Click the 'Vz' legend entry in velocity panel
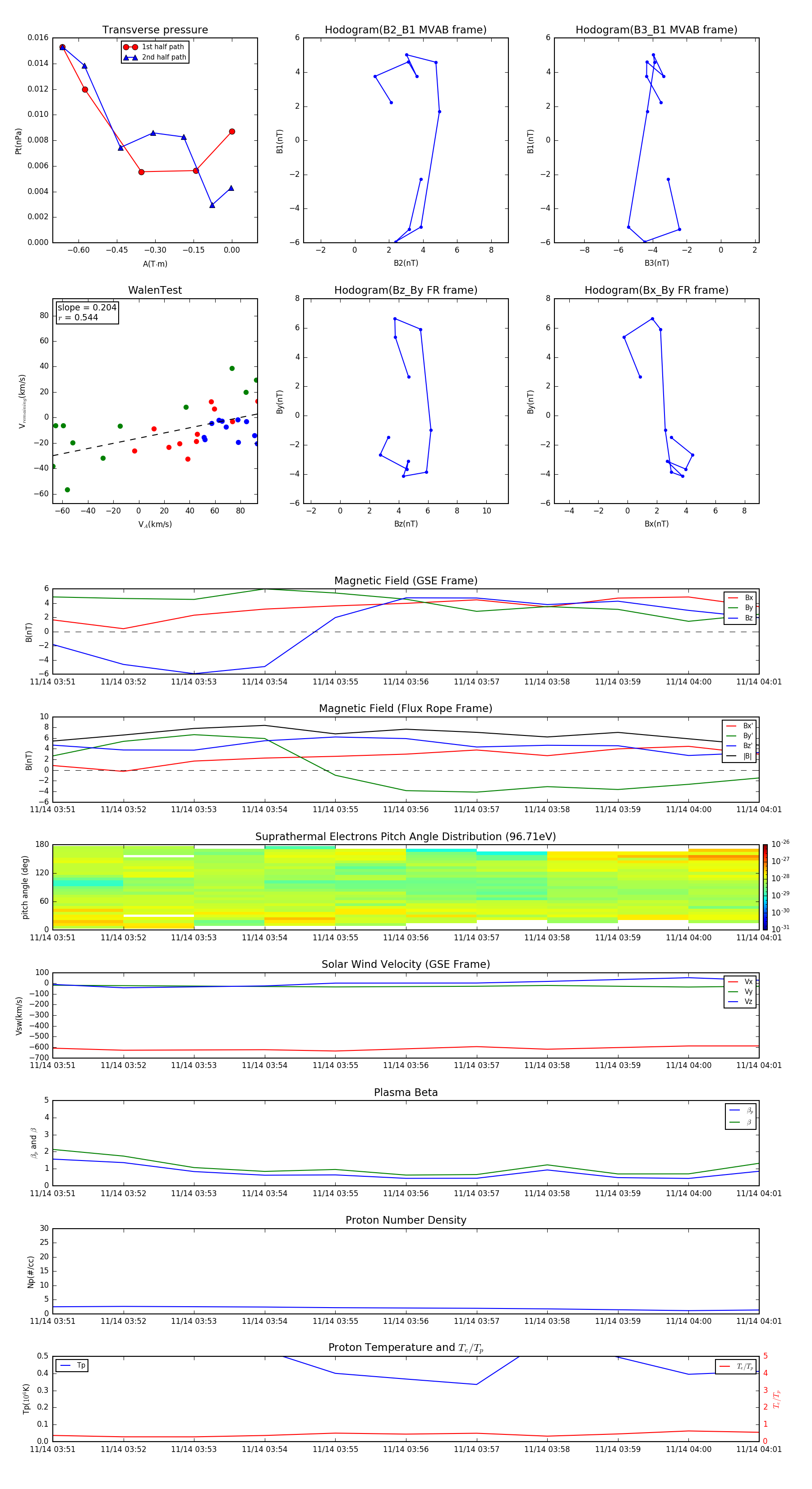 click(x=741, y=1002)
